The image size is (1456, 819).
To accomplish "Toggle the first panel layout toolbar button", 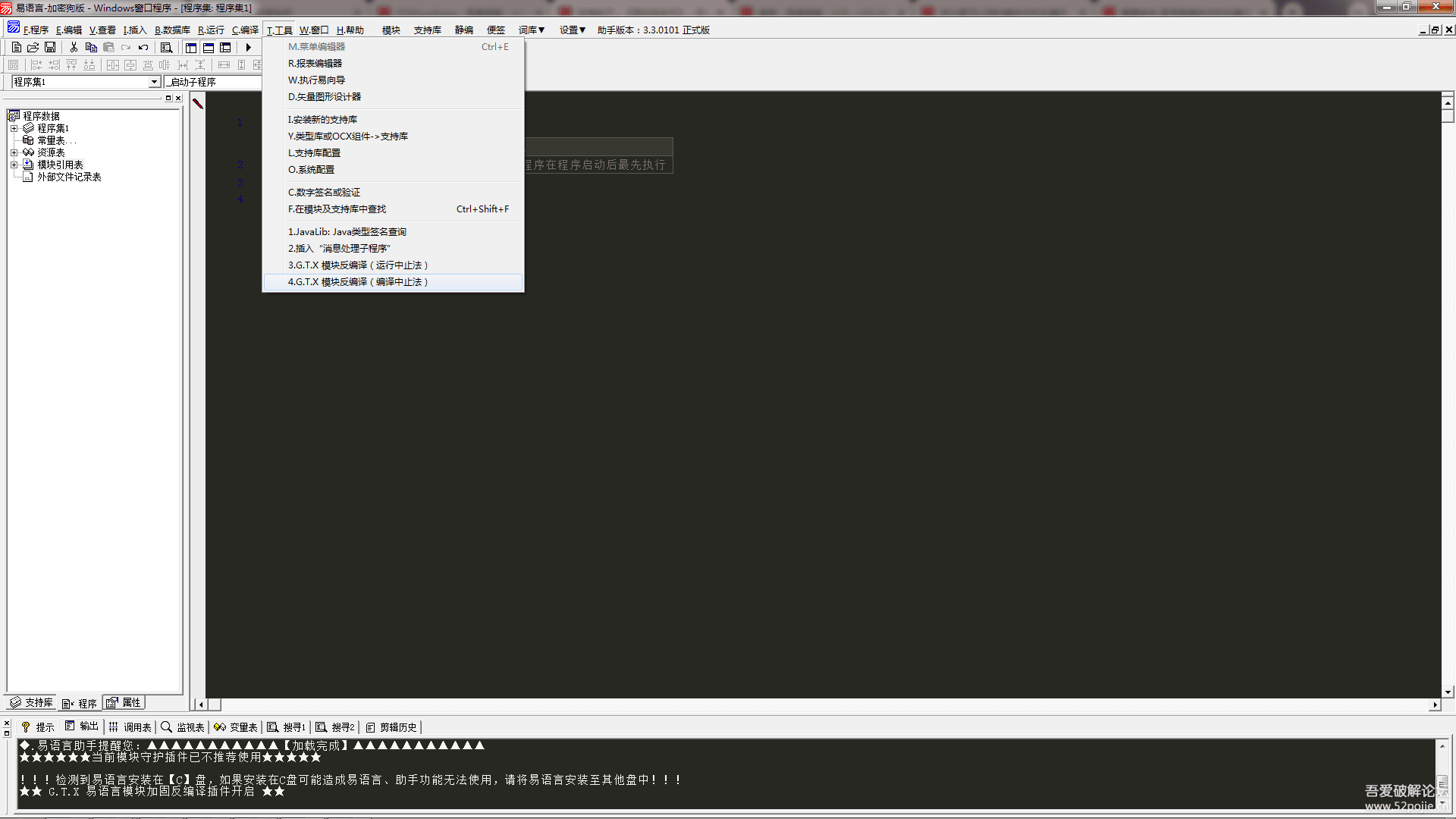I will pyautogui.click(x=191, y=47).
